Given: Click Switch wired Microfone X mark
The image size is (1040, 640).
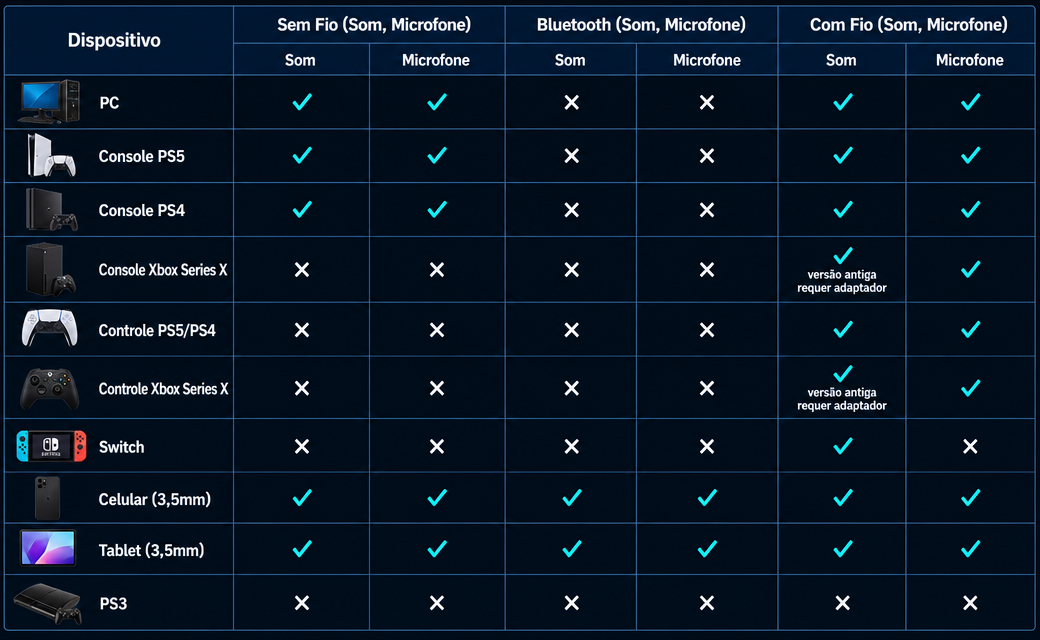Looking at the screenshot, I should click(x=970, y=446).
